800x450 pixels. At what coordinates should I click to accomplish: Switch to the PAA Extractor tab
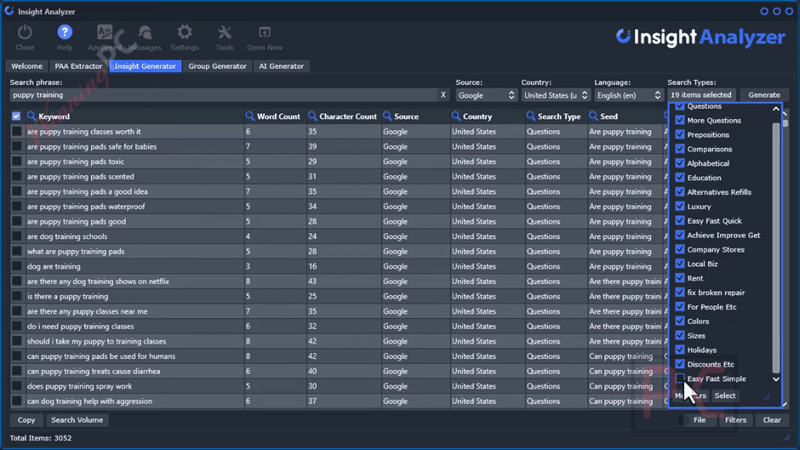(79, 66)
